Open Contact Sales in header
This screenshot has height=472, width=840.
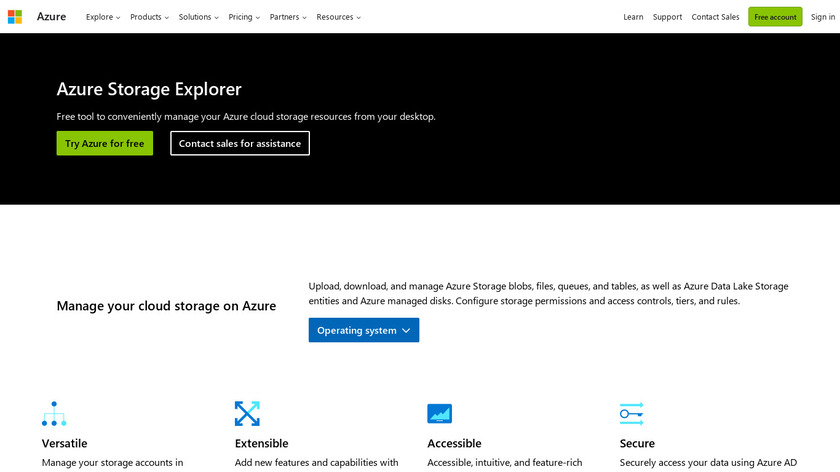pyautogui.click(x=715, y=17)
